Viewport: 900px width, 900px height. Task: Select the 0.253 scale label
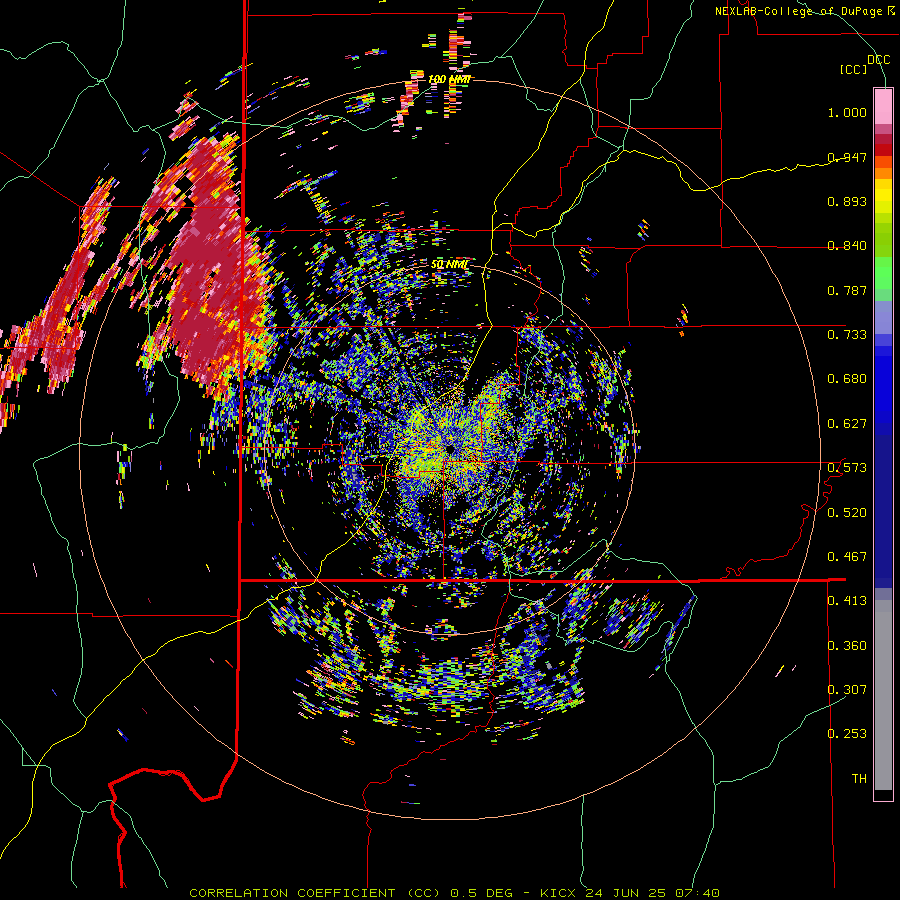(847, 734)
